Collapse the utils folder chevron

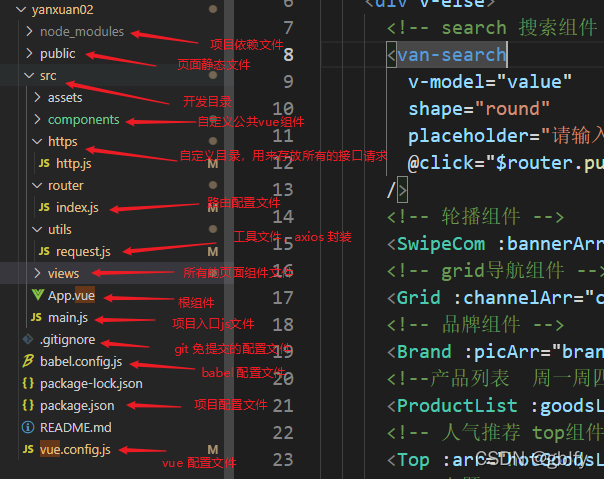[x=37, y=230]
